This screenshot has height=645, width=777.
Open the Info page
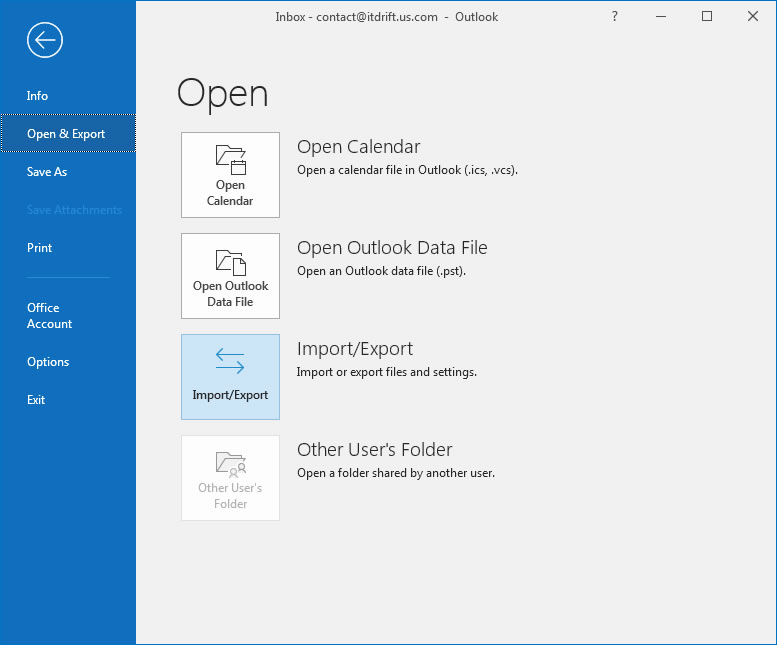coord(37,96)
